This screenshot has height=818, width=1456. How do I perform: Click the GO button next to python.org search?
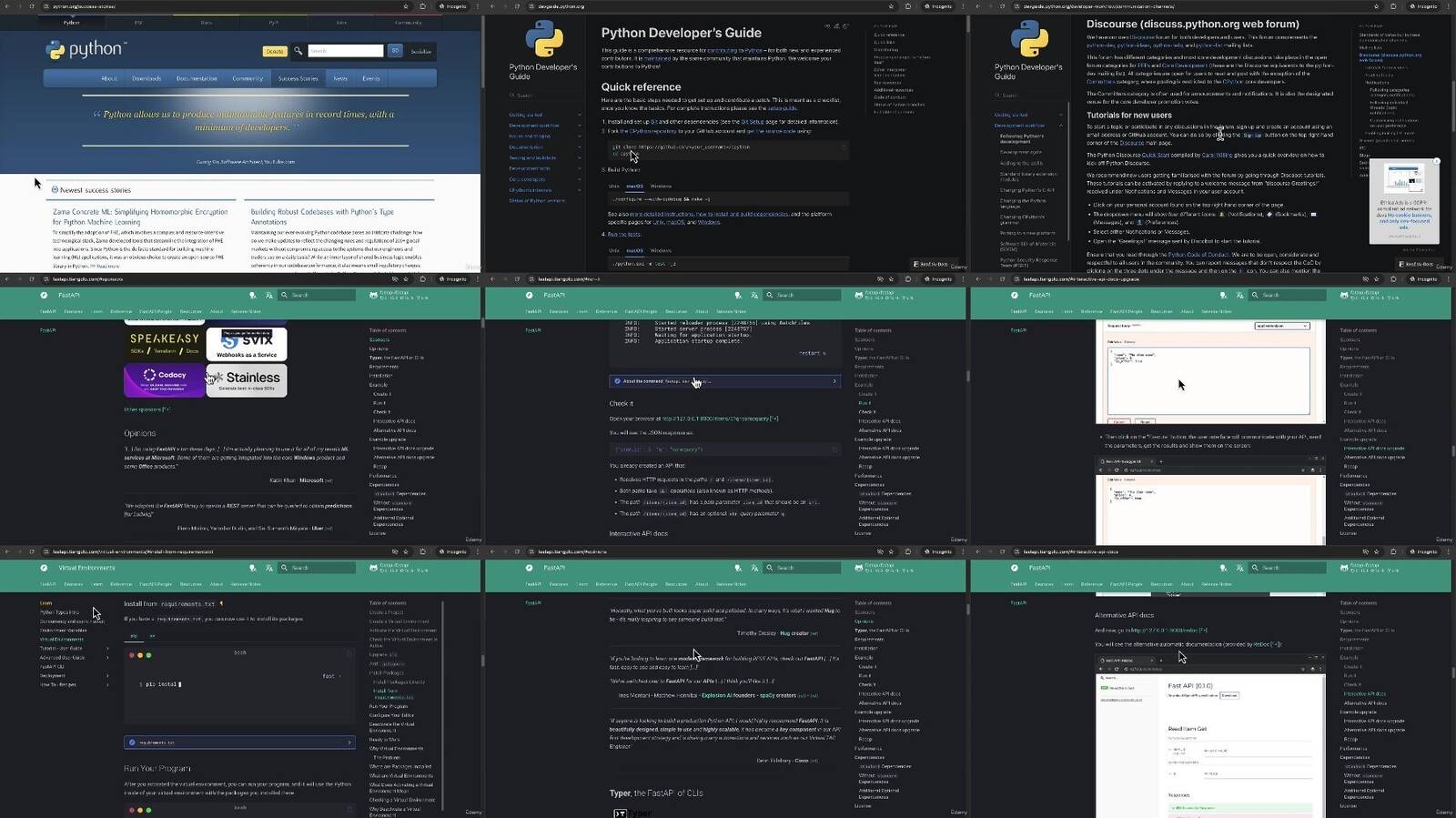tap(395, 51)
